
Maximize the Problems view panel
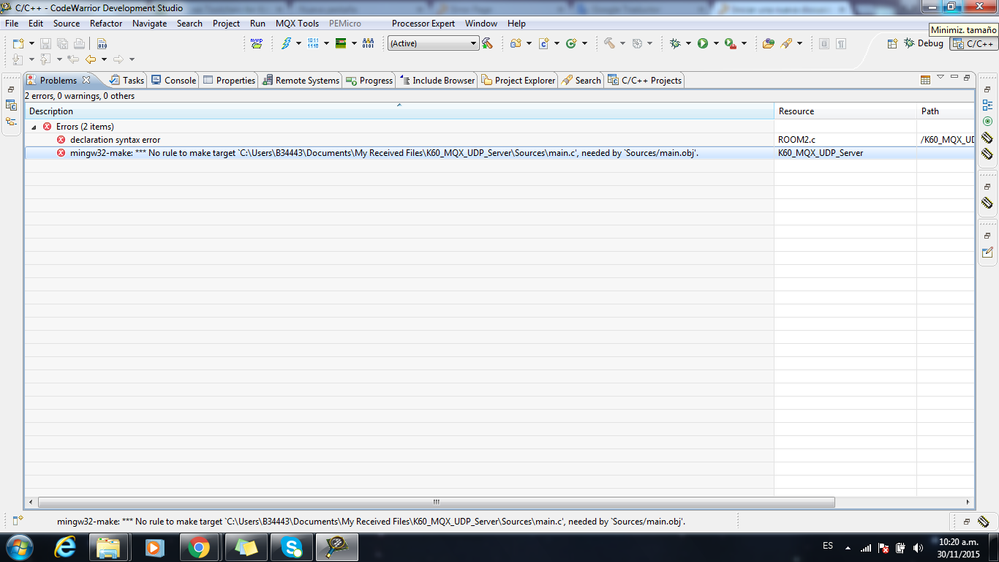967,77
